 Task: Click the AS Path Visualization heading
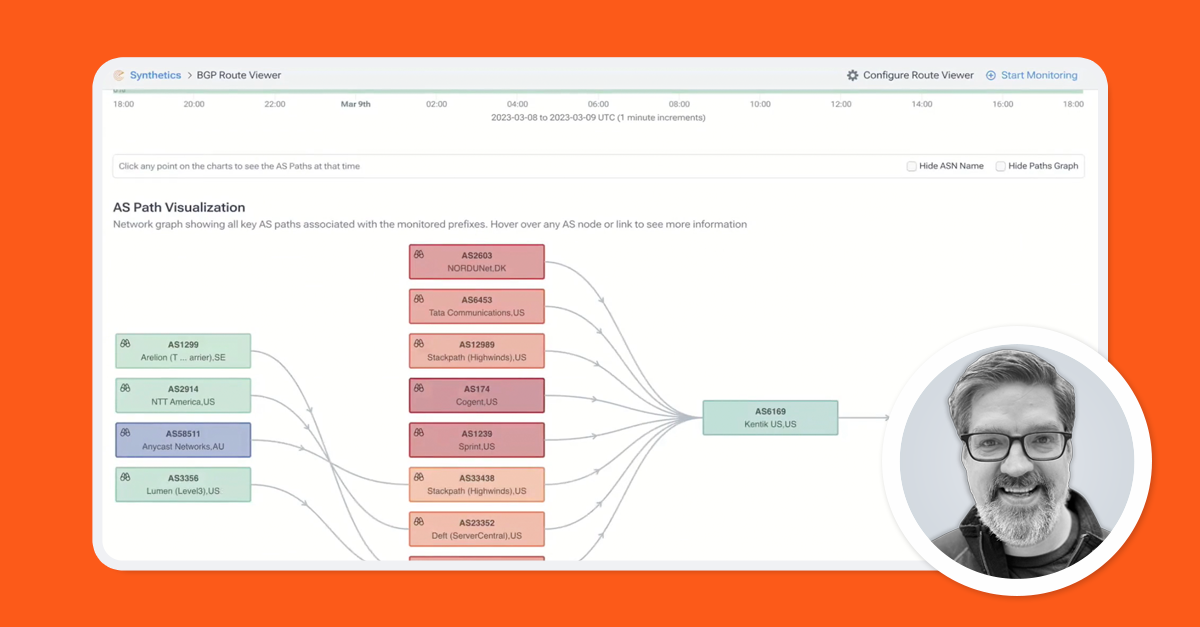point(179,207)
